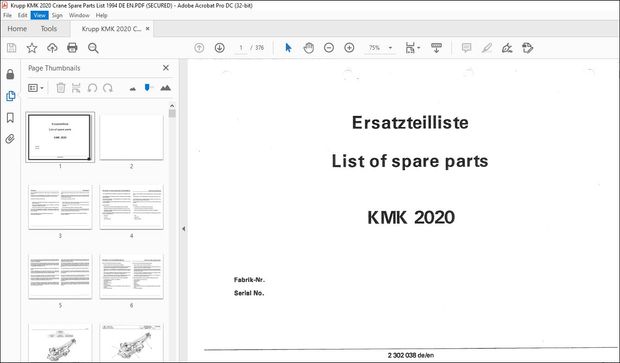Open the View menu

(40, 15)
